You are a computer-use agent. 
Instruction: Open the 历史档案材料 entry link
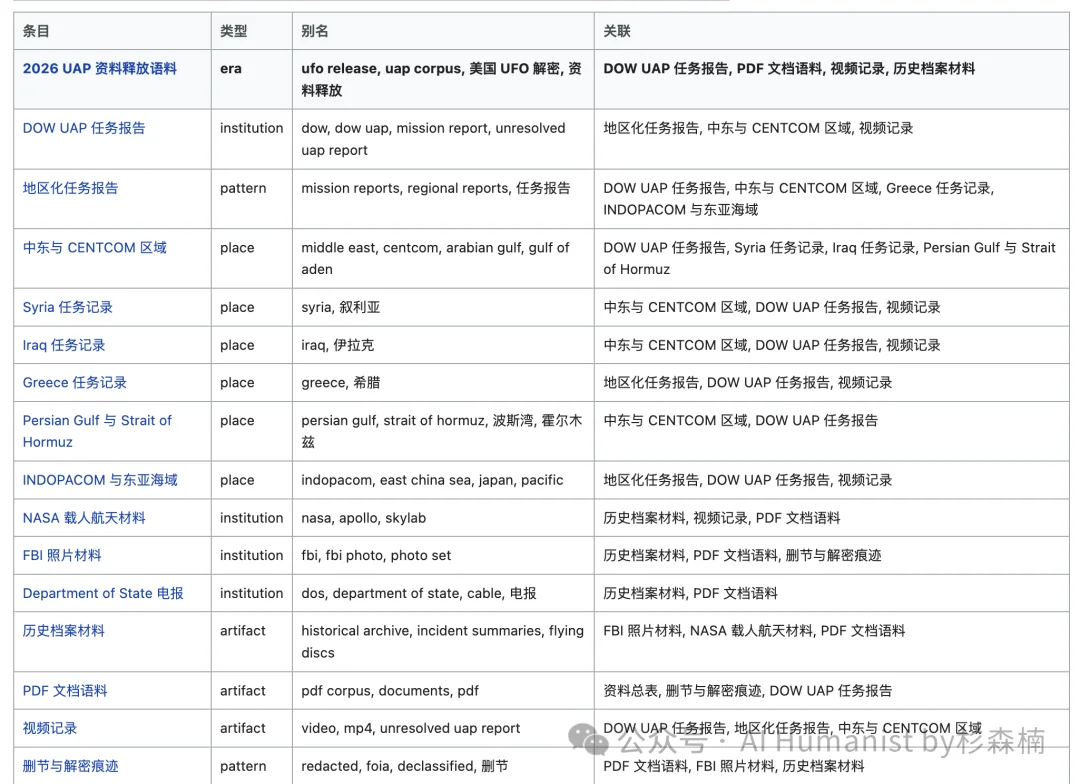click(63, 630)
